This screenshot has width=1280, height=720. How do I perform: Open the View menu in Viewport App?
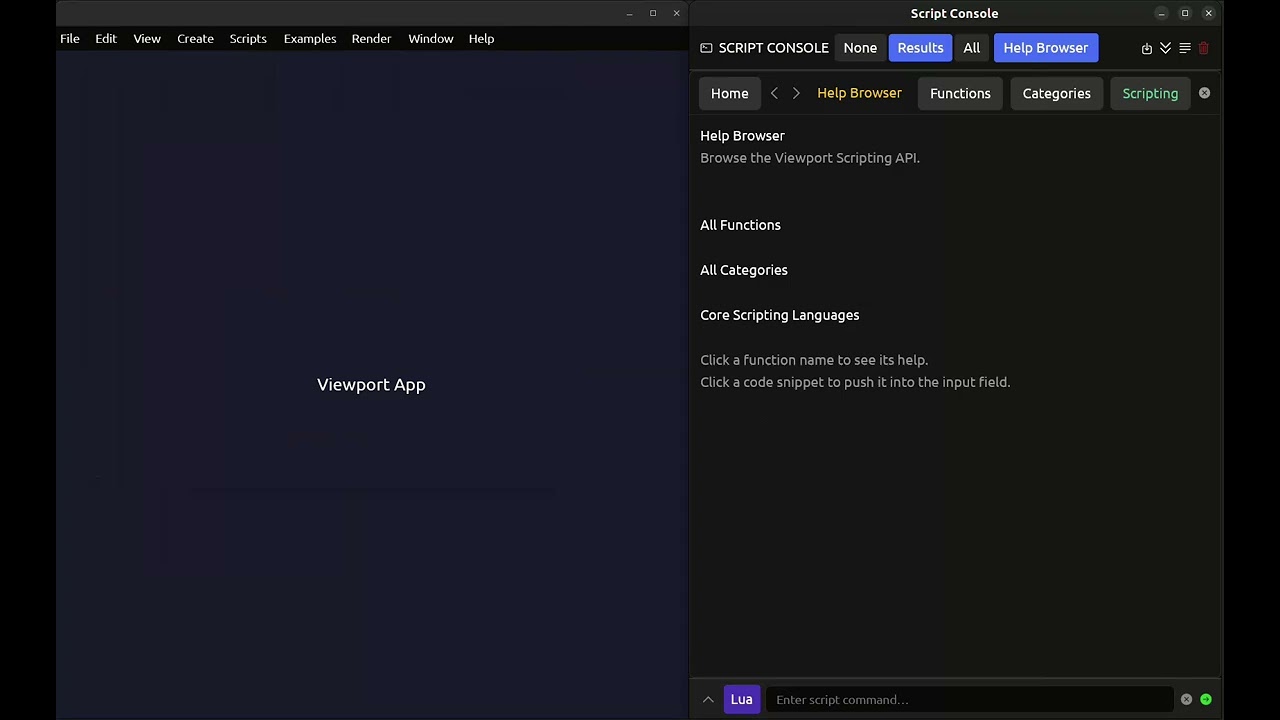point(147,38)
